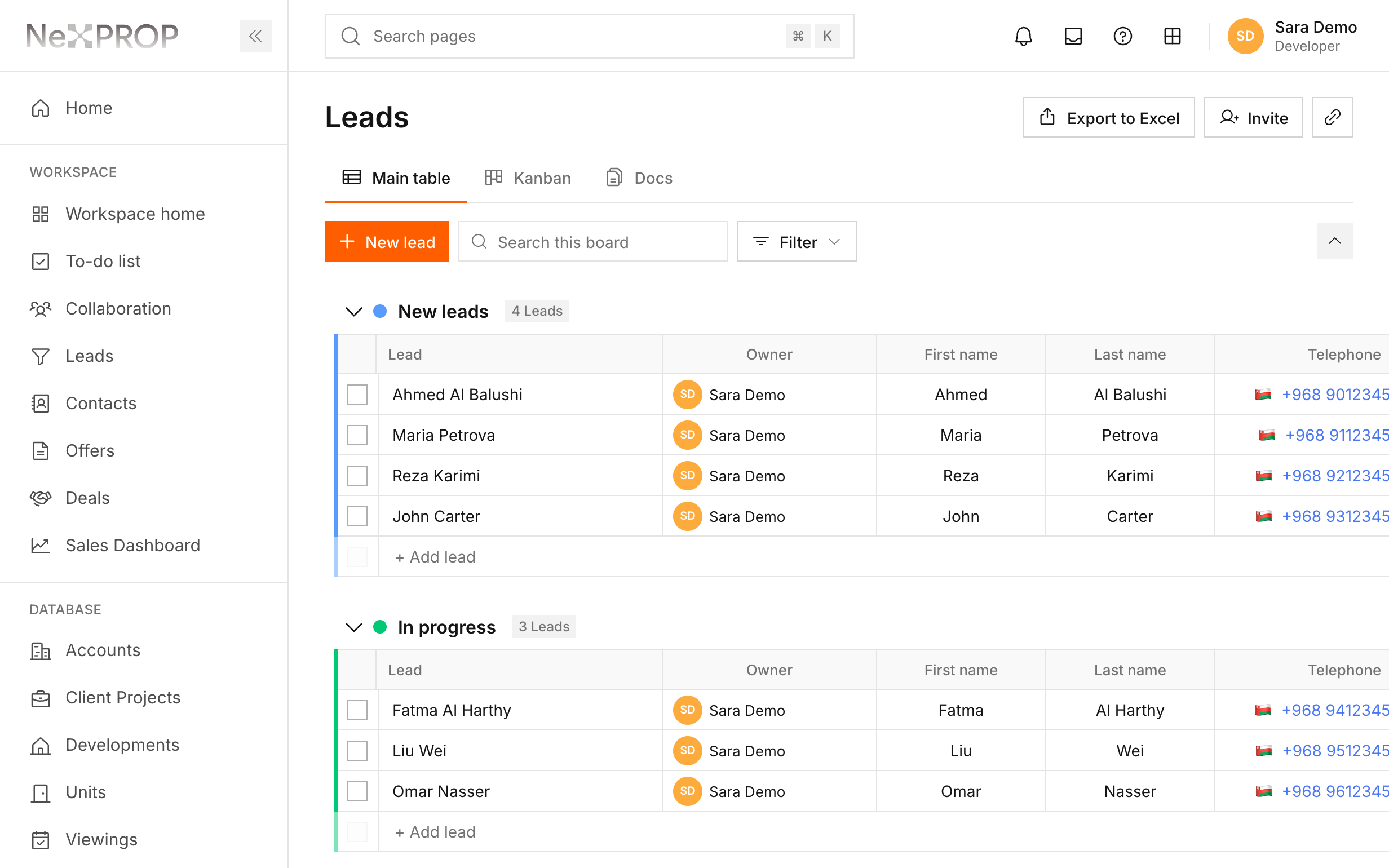Collapse the New leads group chevron
Viewport: 1389px width, 868px height.
(353, 312)
